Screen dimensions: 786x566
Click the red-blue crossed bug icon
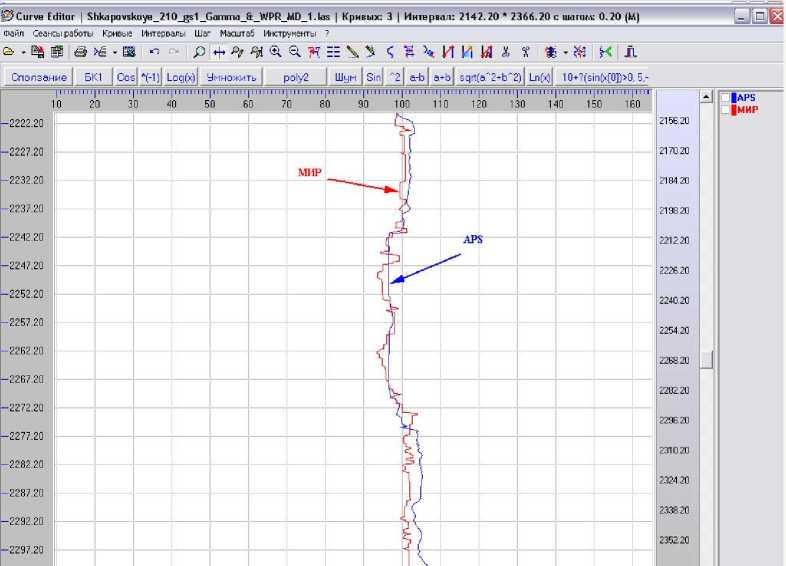579,52
